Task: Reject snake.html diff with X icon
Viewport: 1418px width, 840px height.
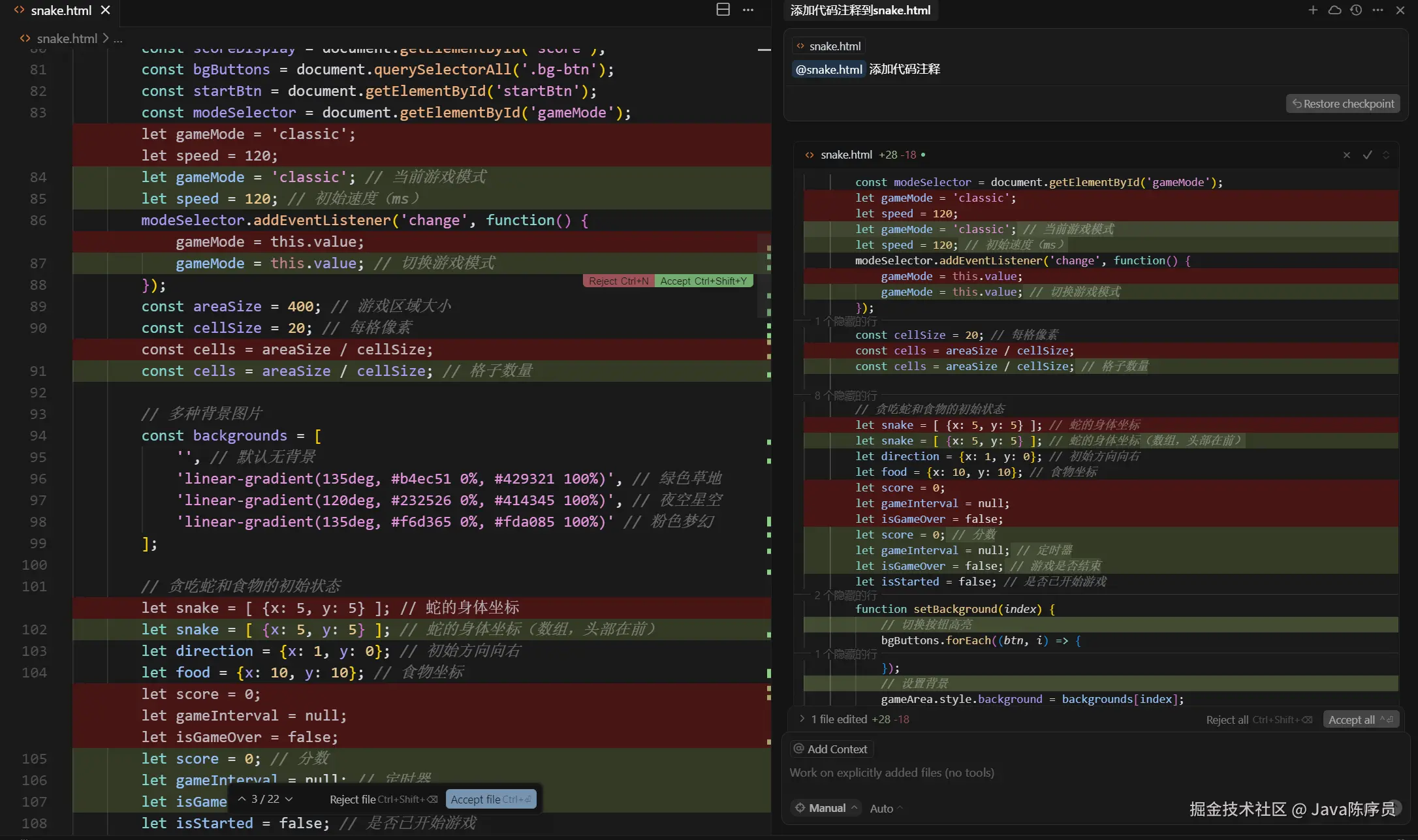Action: click(x=1346, y=155)
